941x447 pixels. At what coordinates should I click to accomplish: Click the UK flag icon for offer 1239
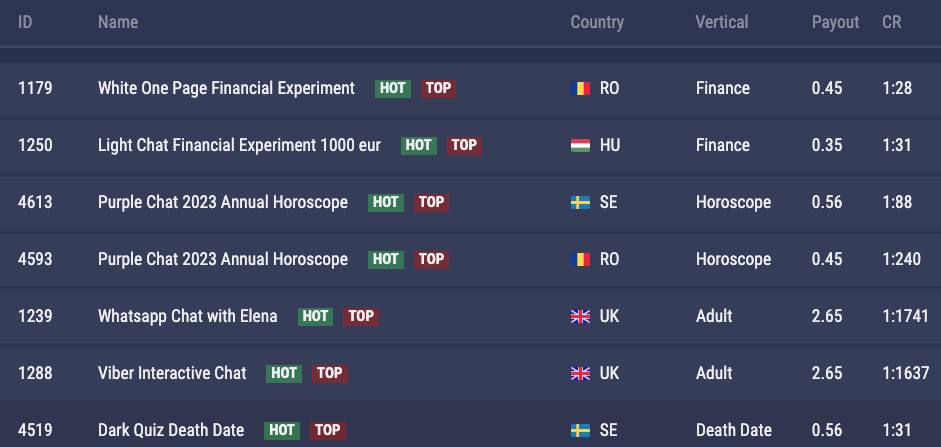(x=580, y=316)
